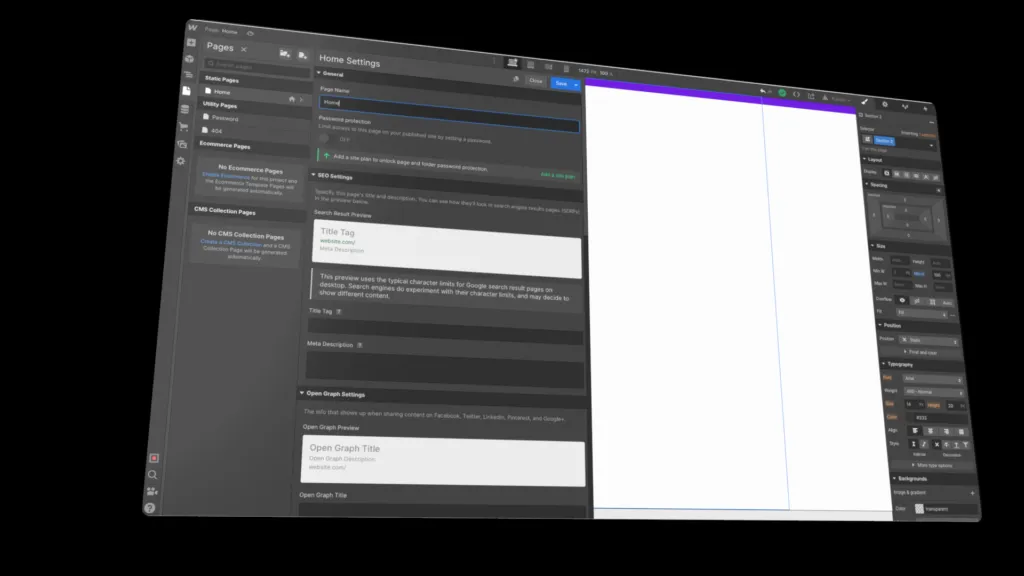Switch to the Element Settings gear tab

pos(885,104)
